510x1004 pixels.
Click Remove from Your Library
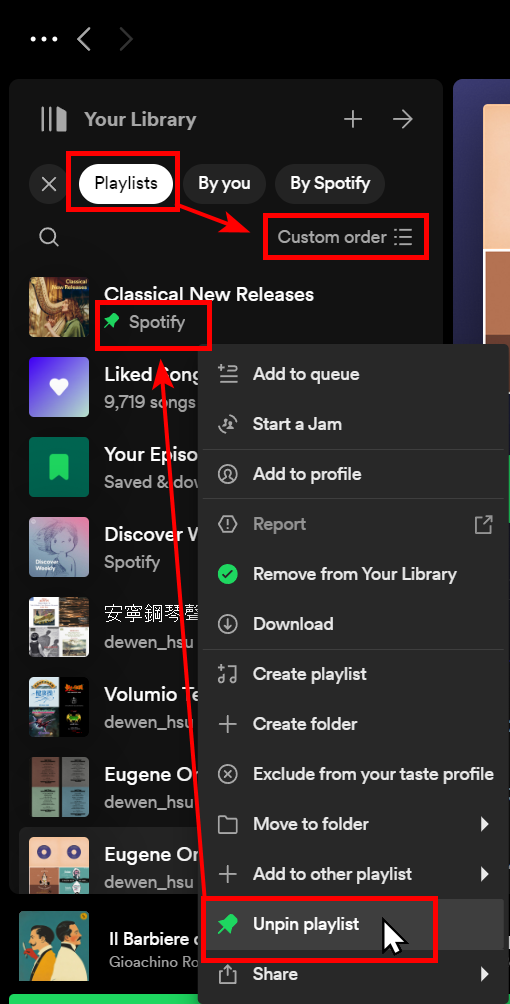(x=354, y=574)
